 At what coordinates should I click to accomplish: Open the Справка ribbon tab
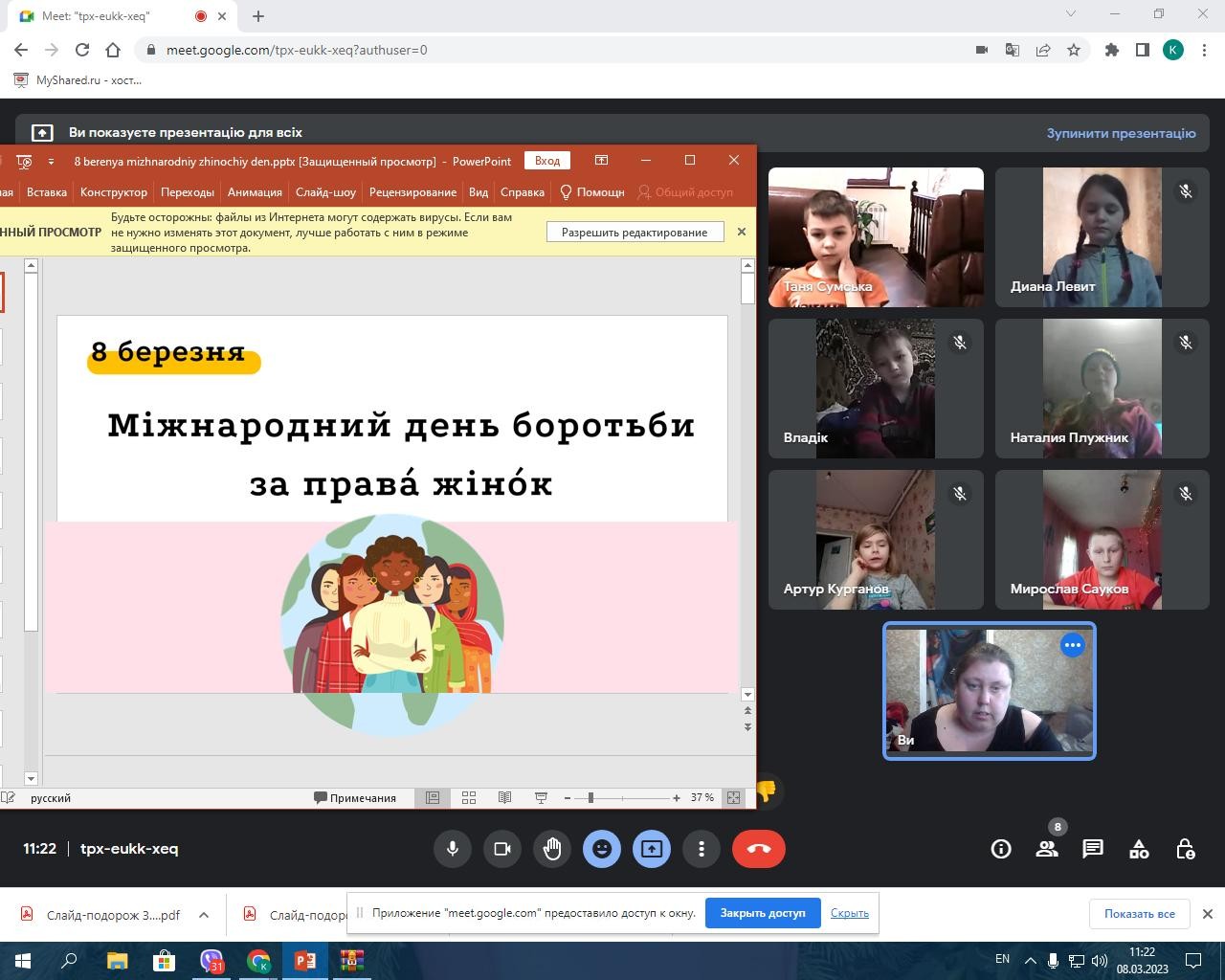pos(523,192)
